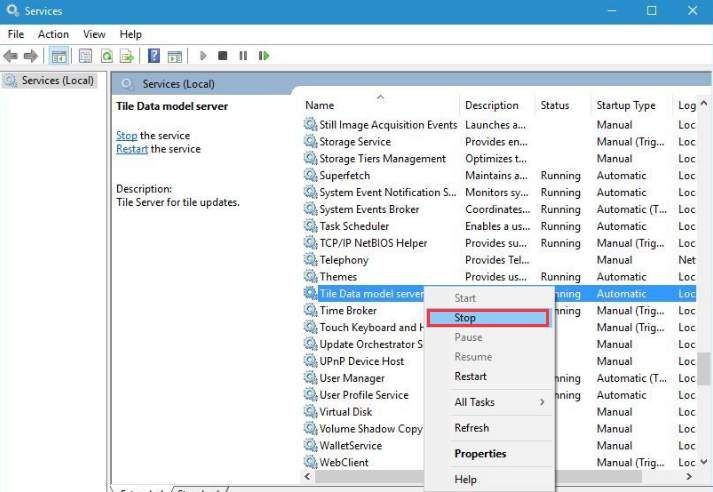Click the Stop the service link
The width and height of the screenshot is (713, 492).
click(x=126, y=136)
